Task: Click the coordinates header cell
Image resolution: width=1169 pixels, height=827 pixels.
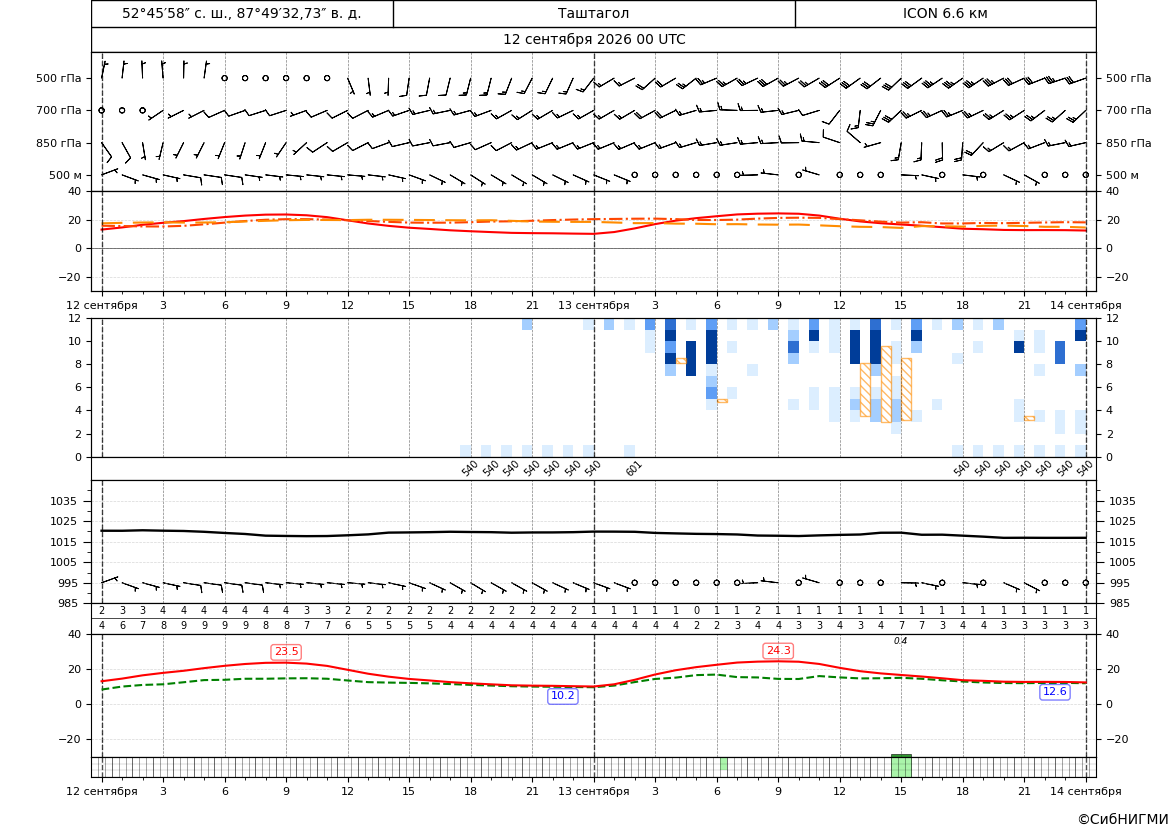Action: pyautogui.click(x=242, y=13)
